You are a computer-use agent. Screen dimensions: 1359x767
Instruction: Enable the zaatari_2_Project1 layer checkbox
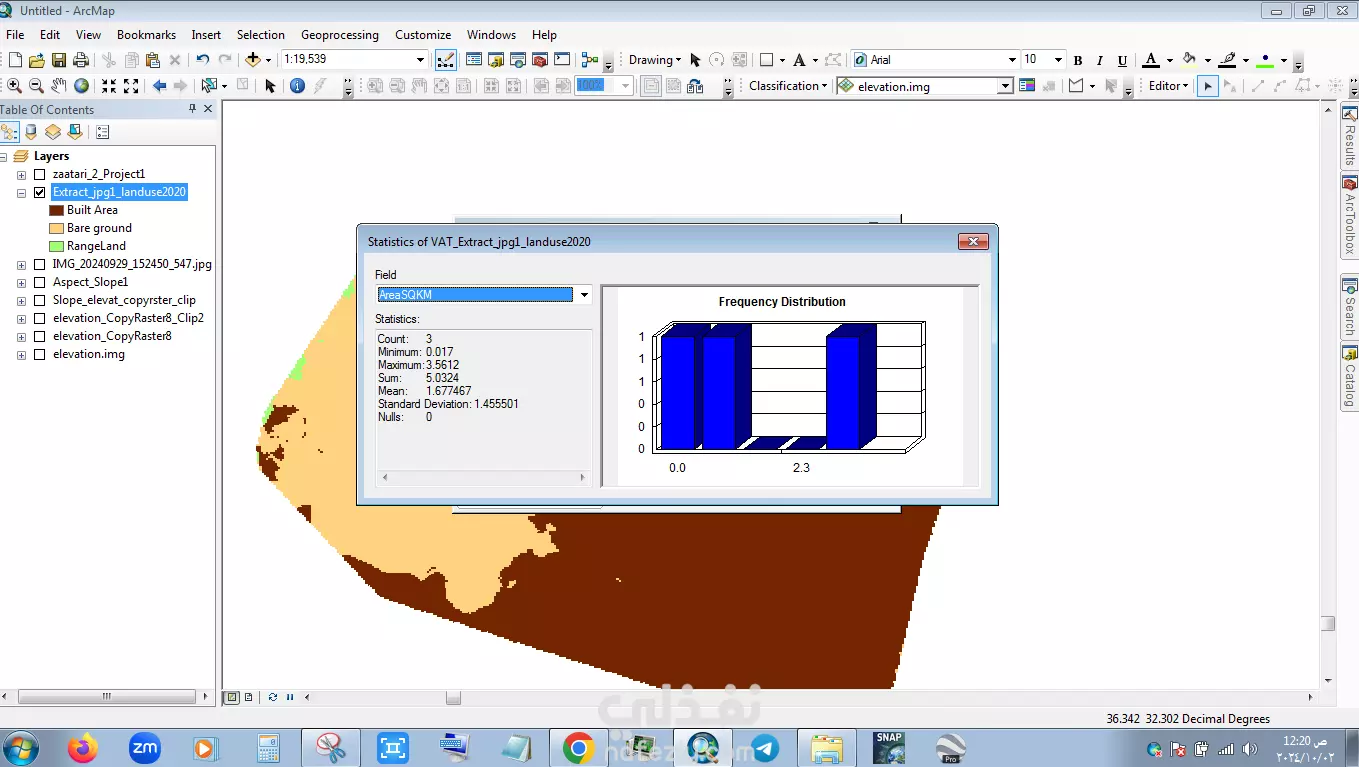coord(40,174)
